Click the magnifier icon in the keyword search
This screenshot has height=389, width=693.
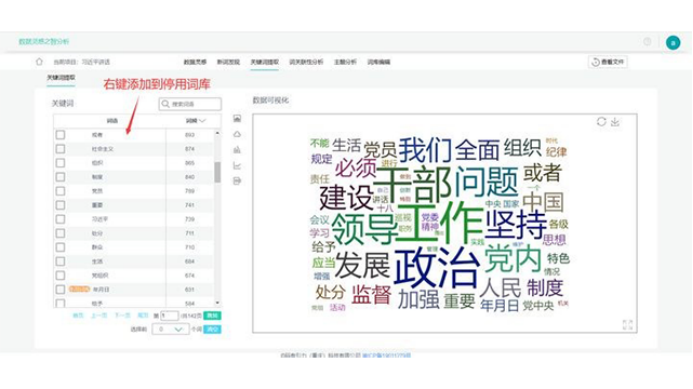[165, 104]
